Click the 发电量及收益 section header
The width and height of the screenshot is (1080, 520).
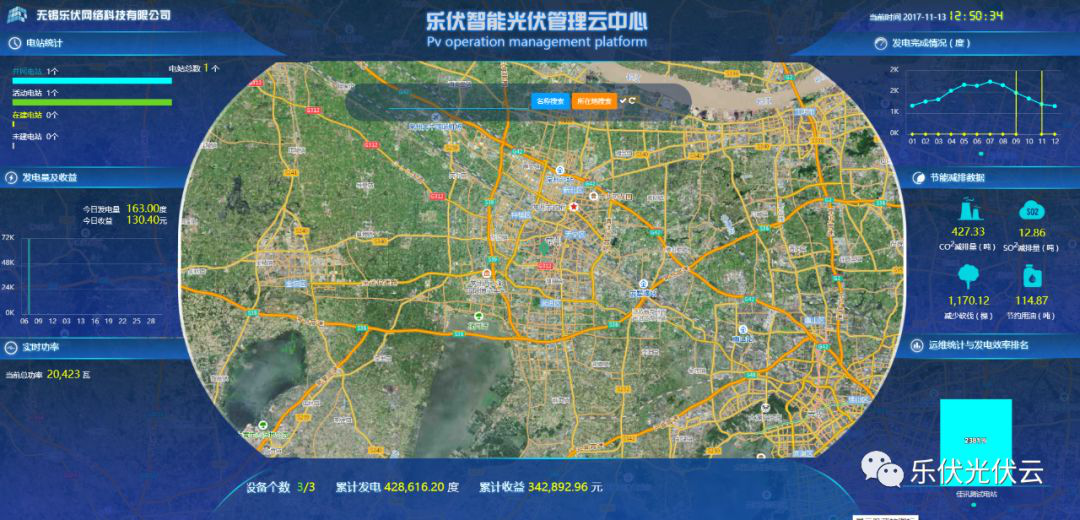coord(50,178)
